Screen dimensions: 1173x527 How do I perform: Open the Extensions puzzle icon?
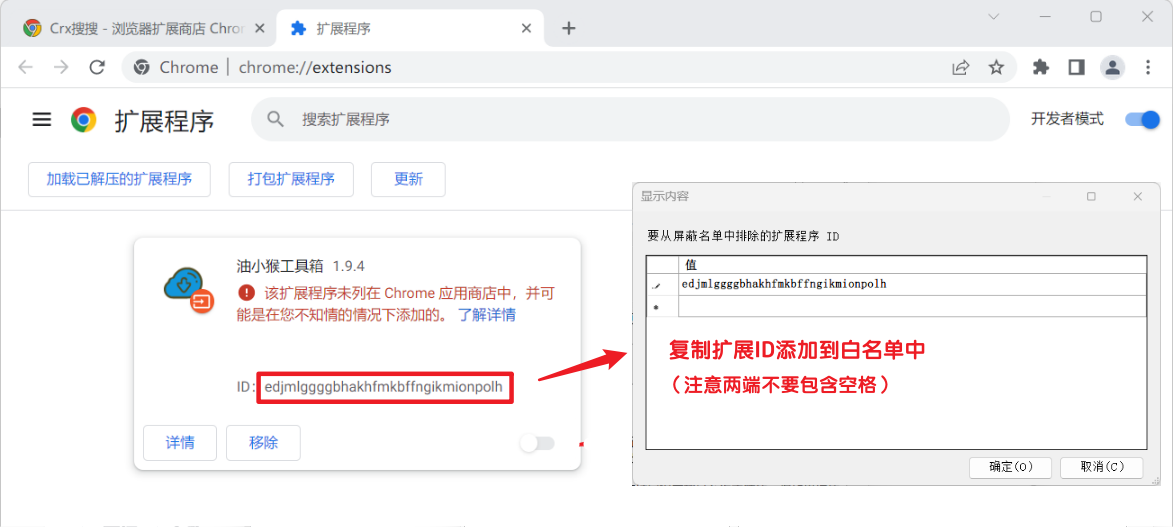tap(1041, 67)
